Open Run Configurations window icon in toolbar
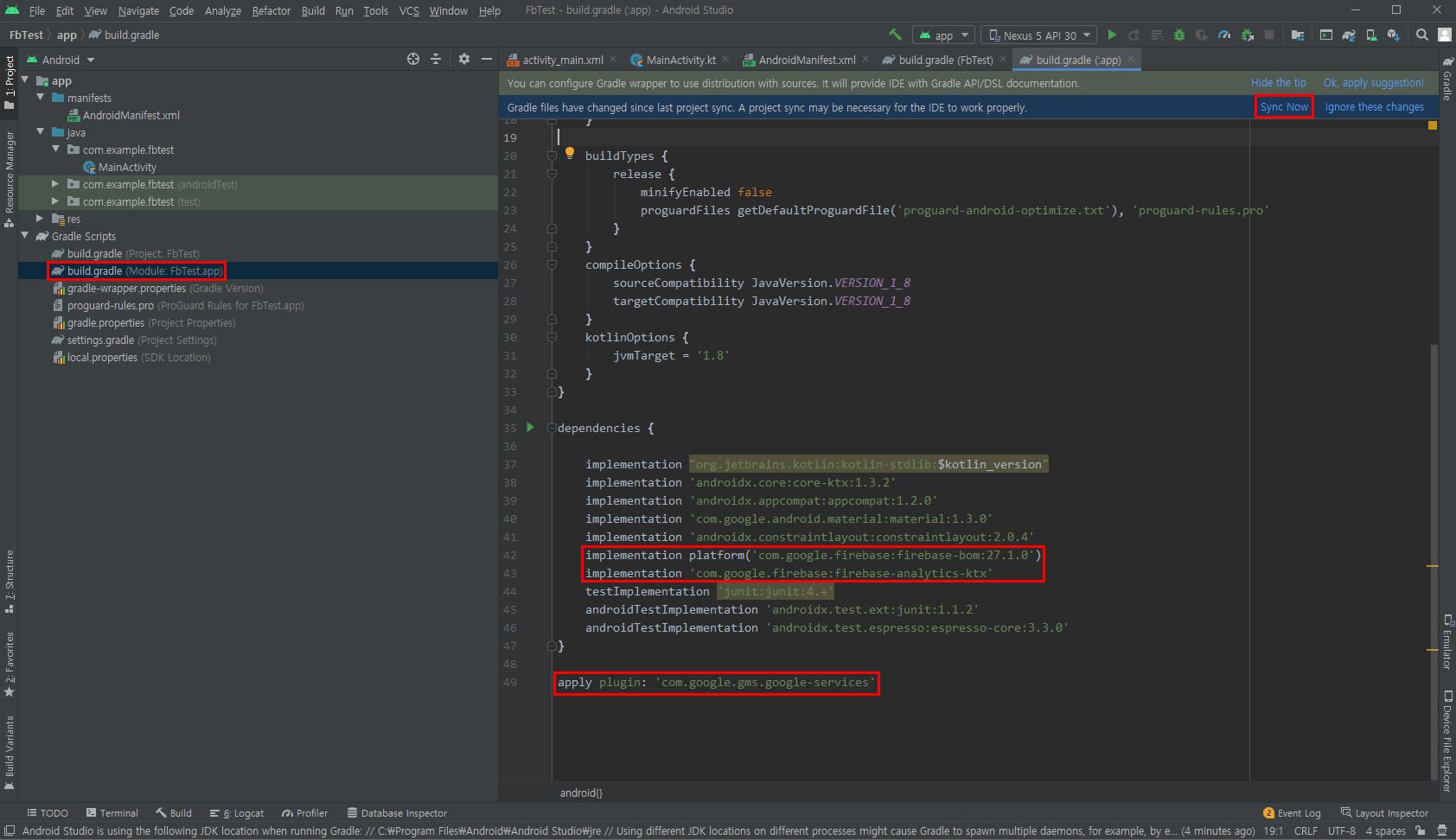This screenshot has height=840, width=1456. 1326,35
